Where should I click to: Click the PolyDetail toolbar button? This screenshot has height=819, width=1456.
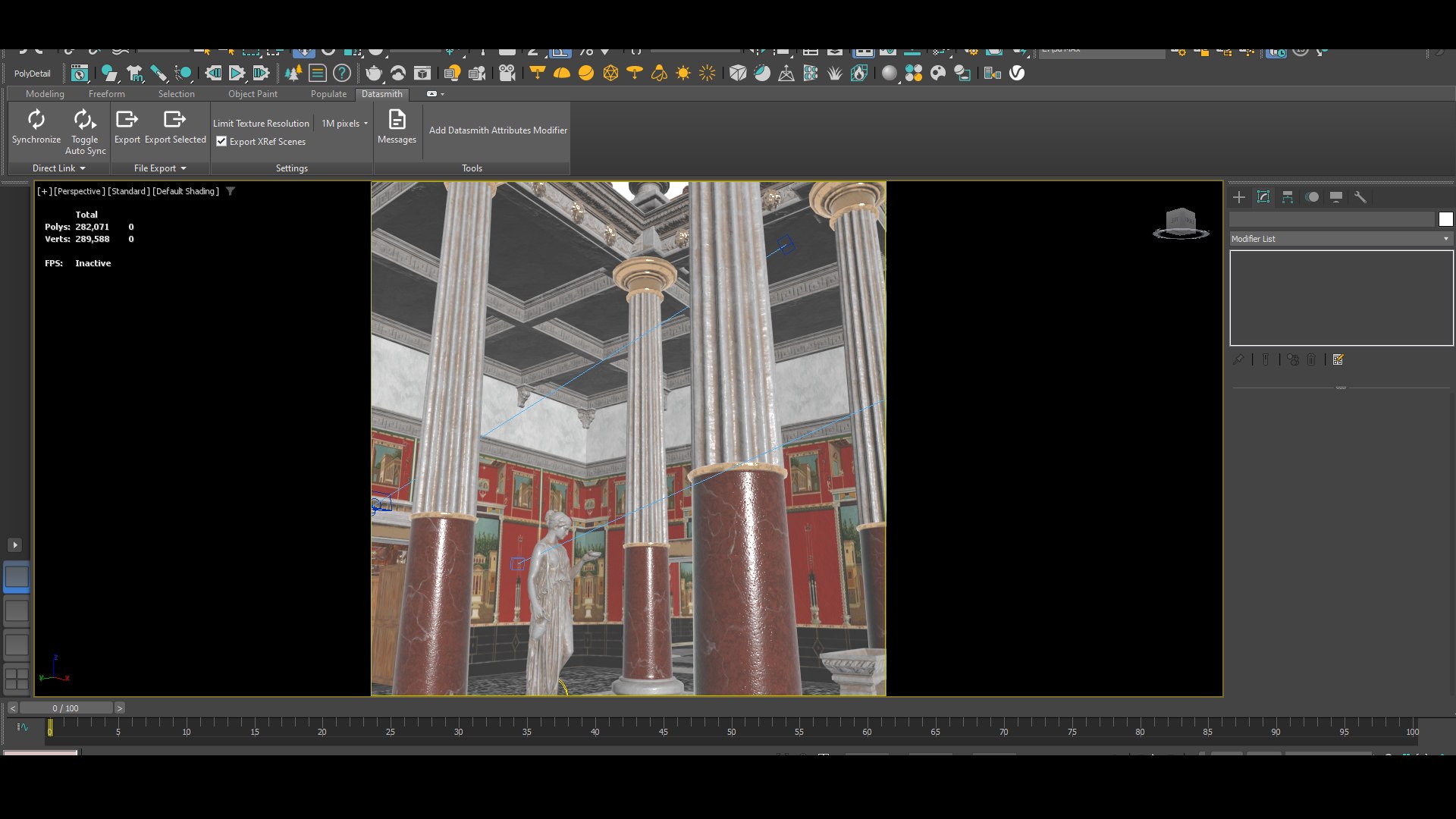point(33,74)
